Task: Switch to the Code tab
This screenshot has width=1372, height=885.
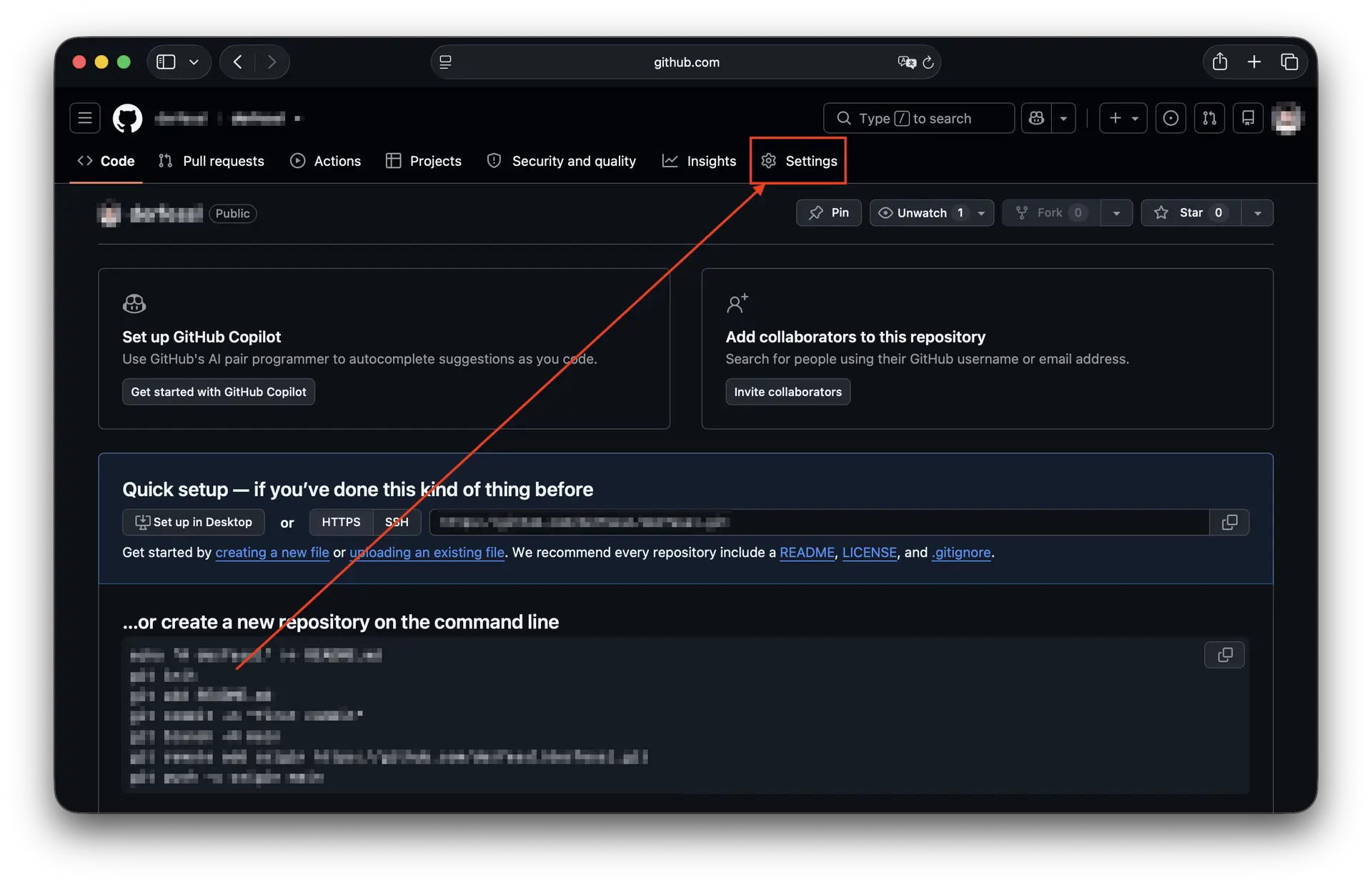Action: [x=106, y=161]
